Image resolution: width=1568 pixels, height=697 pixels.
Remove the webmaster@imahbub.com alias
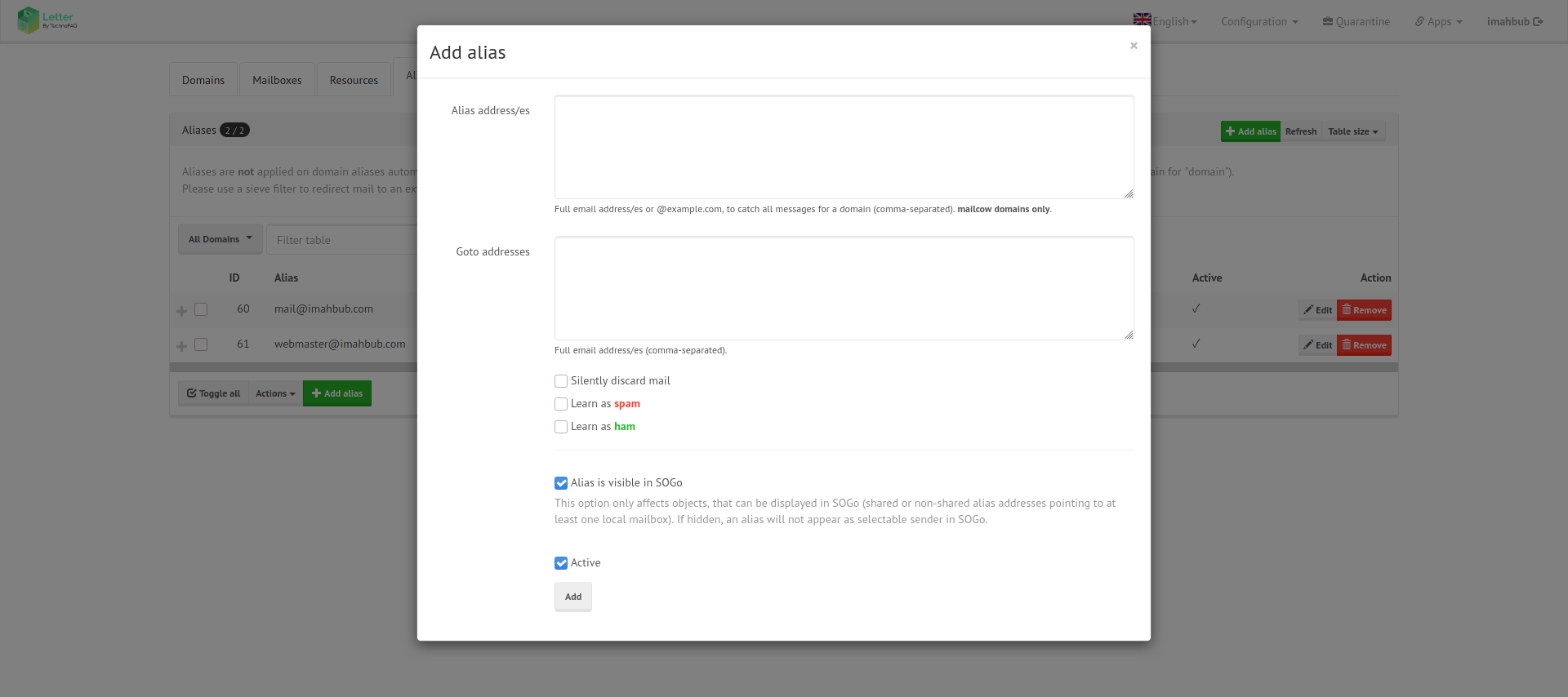tap(1364, 345)
